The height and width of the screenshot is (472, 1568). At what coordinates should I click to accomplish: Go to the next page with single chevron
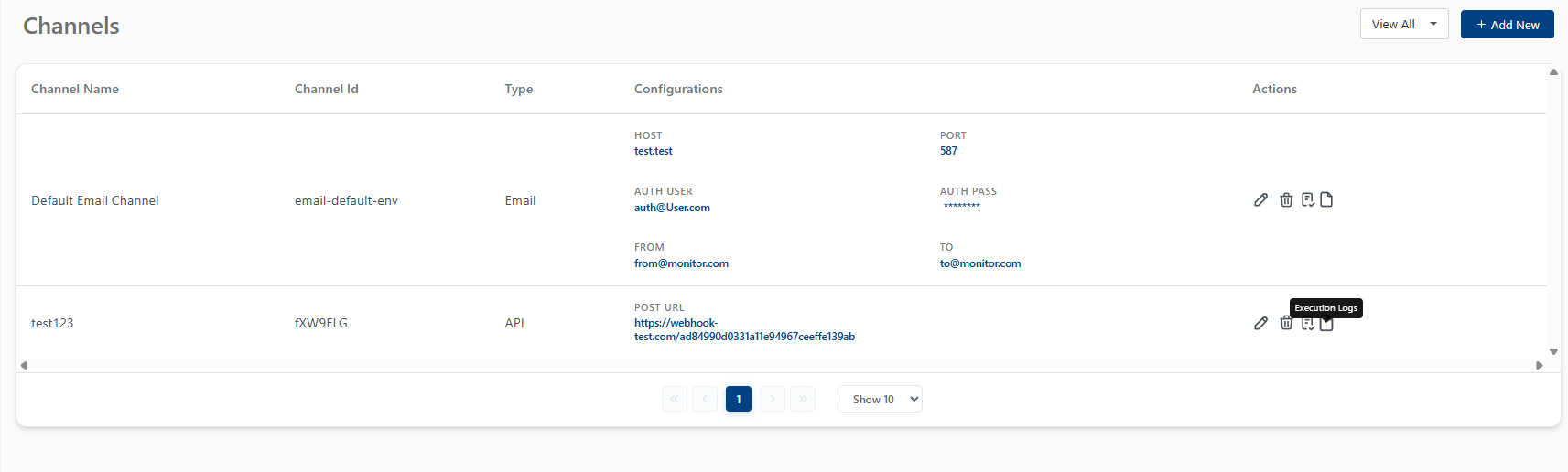pos(773,400)
